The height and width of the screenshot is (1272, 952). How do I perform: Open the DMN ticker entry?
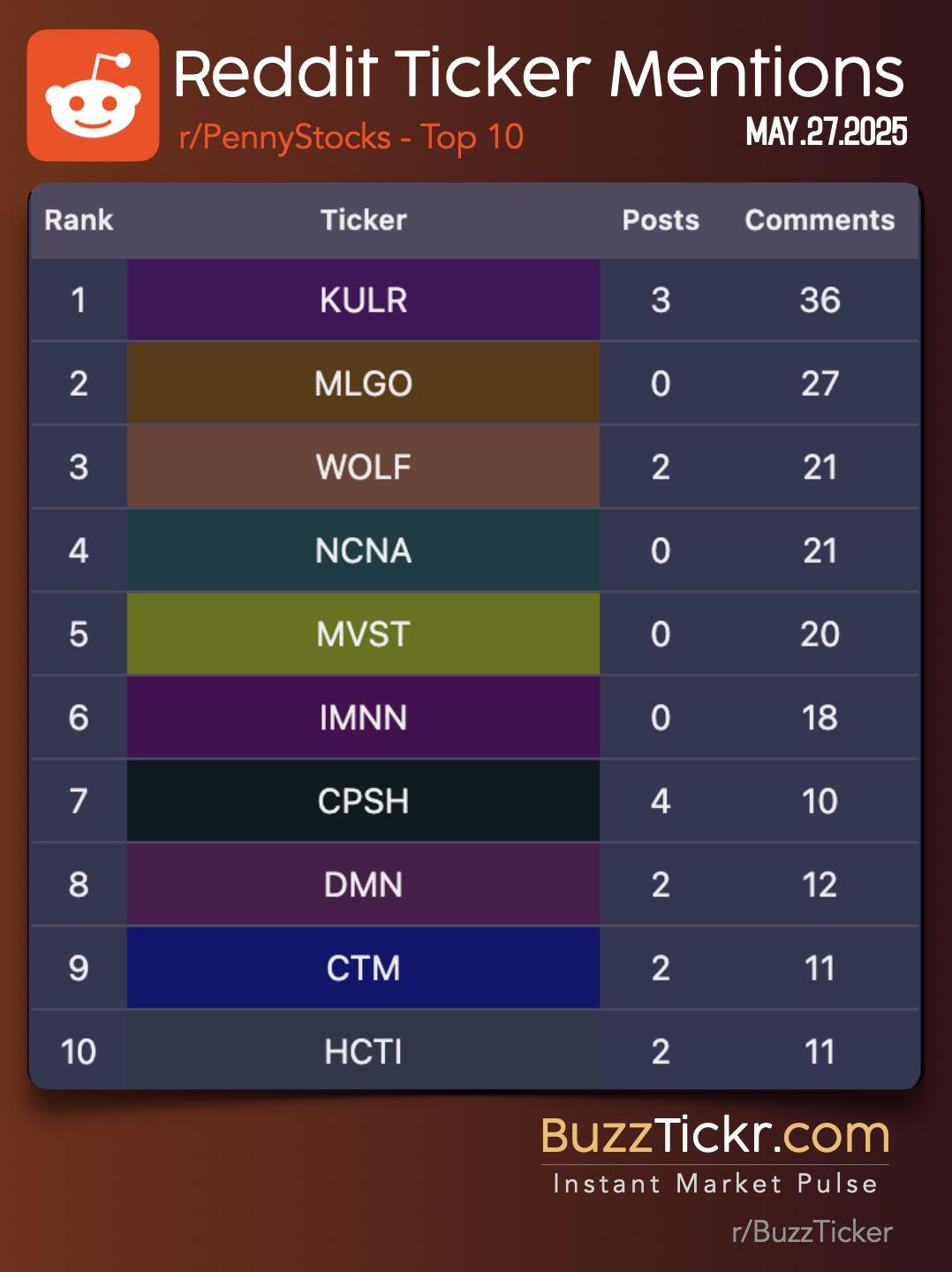(x=363, y=884)
